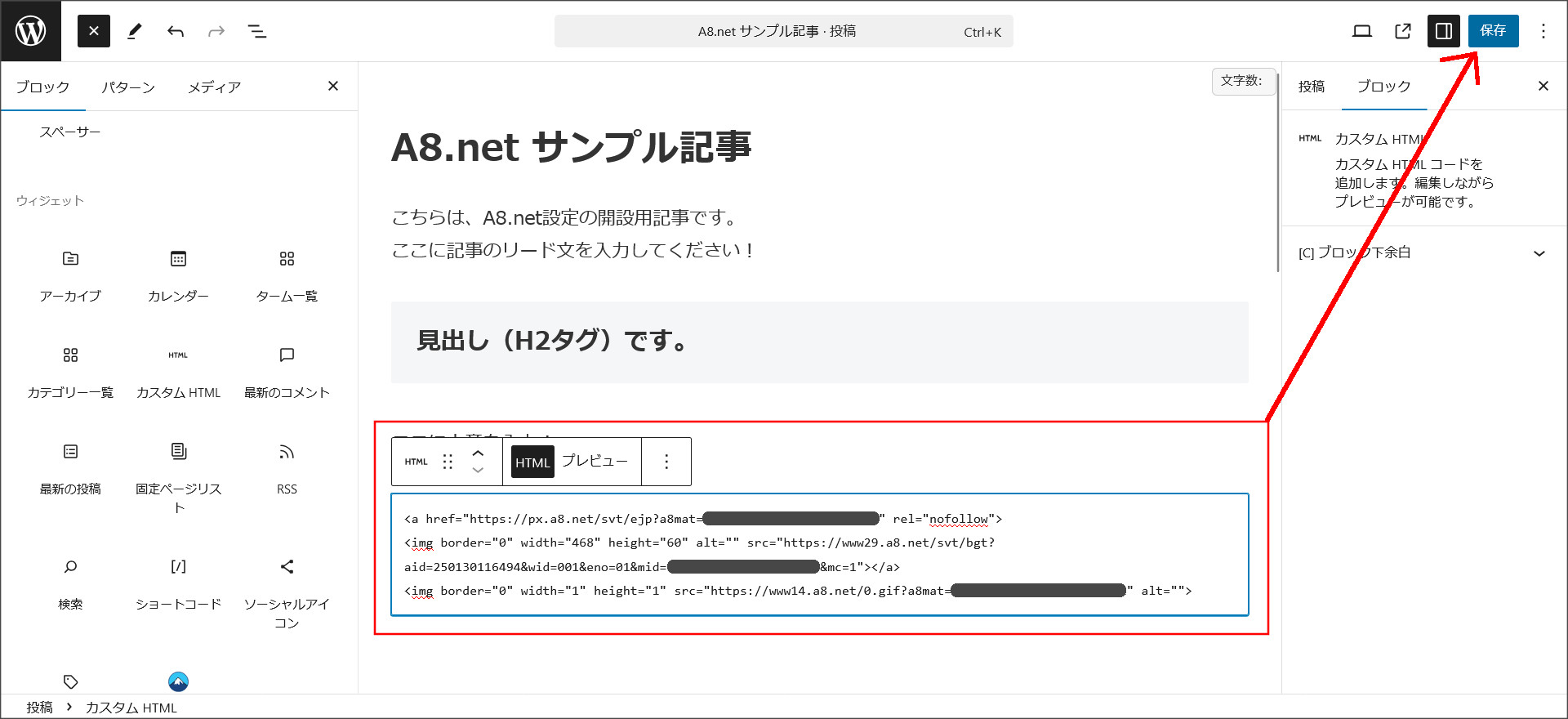Image resolution: width=1568 pixels, height=719 pixels.
Task: Undo the last change
Action: point(176,31)
